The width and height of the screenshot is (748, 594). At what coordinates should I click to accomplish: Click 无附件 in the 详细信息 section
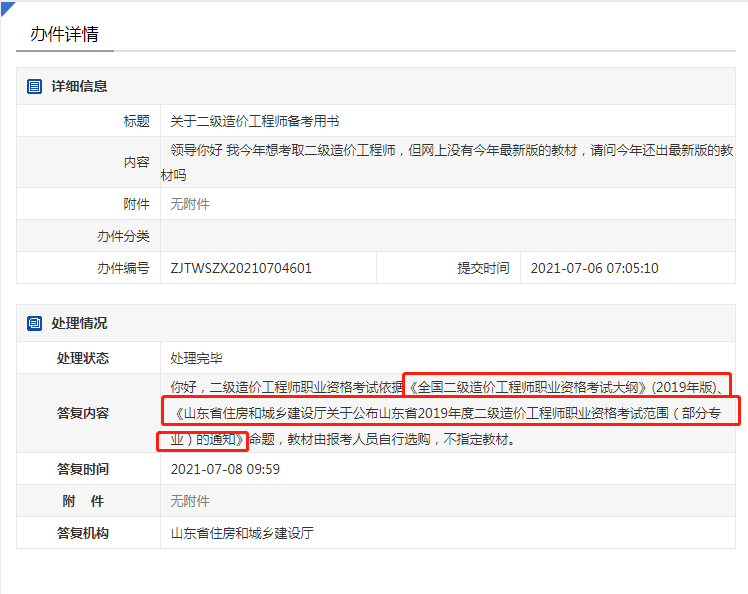(190, 204)
